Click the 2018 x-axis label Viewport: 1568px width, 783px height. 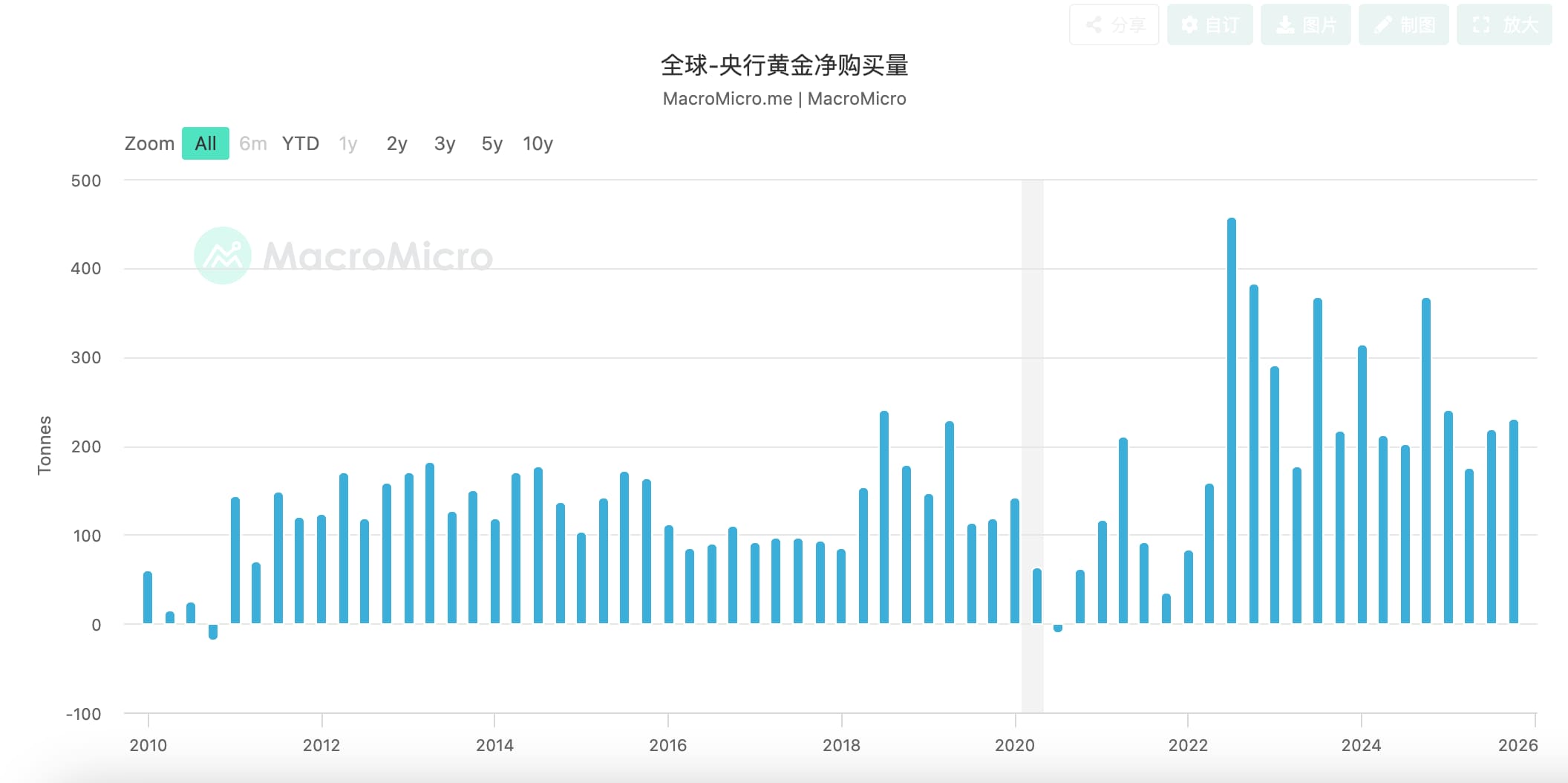click(841, 745)
